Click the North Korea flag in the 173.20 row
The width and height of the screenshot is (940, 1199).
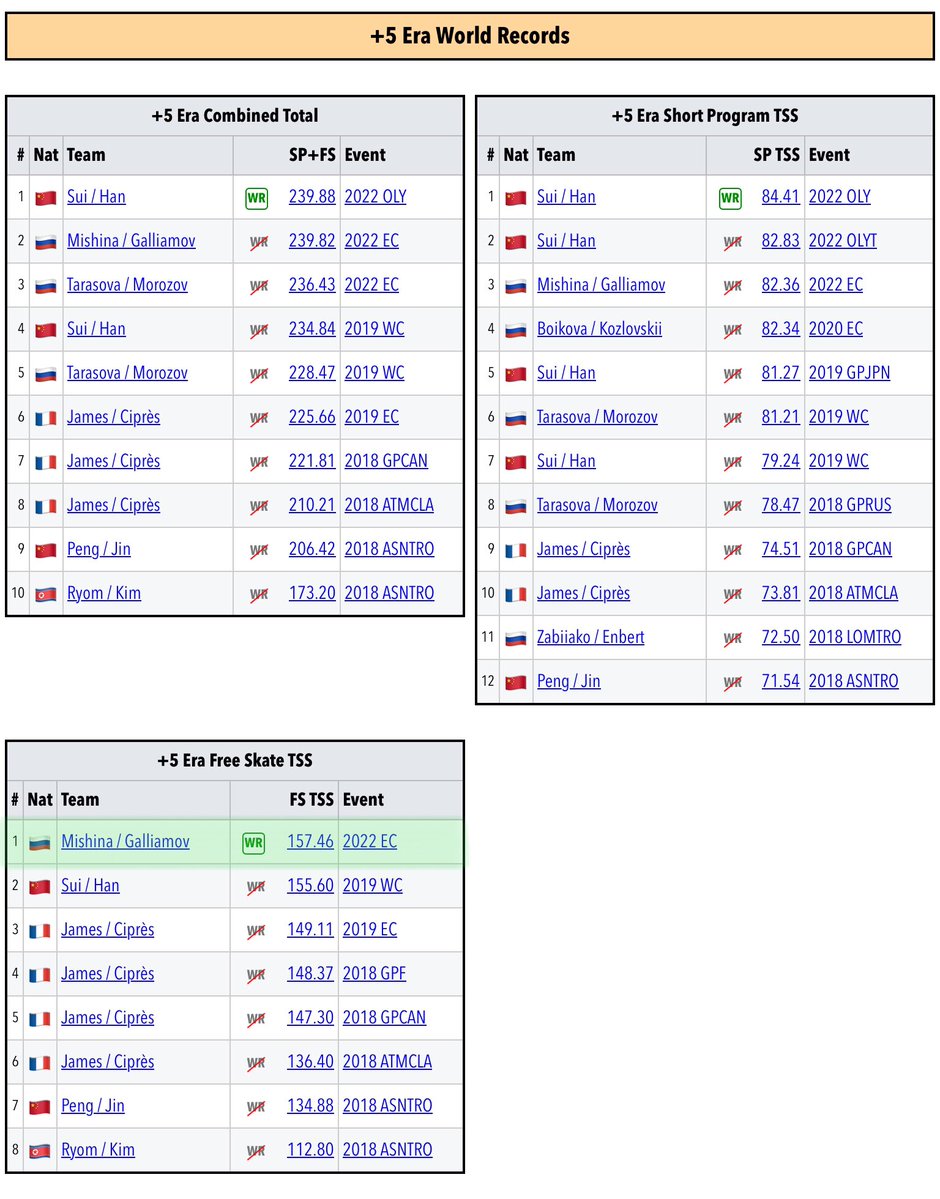click(x=46, y=595)
